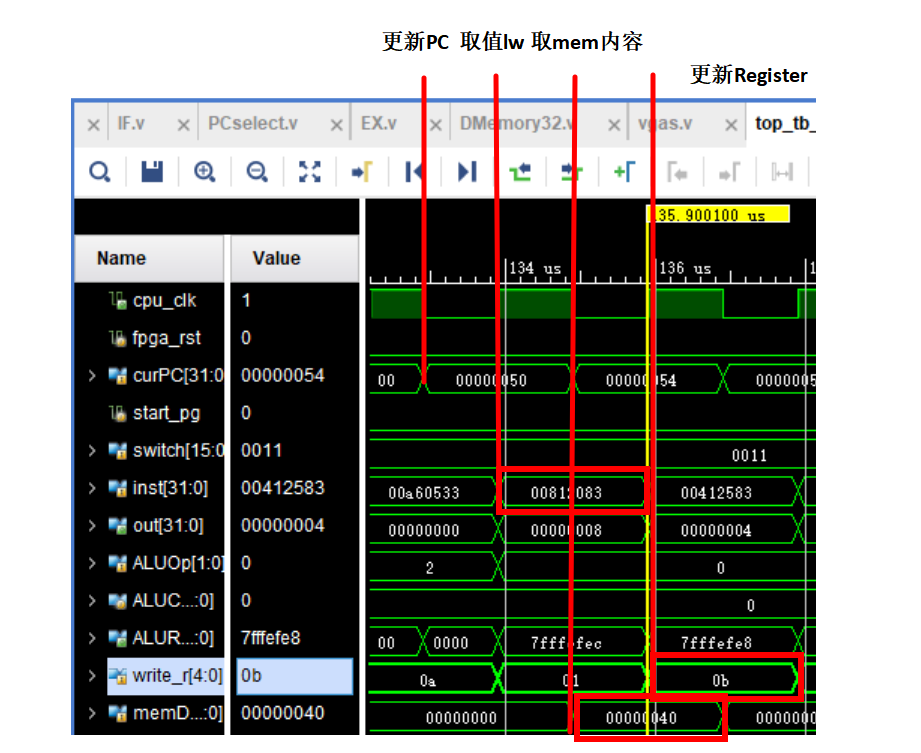921x753 pixels.
Task: Switch to the PCselect.v tab
Action: click(x=253, y=123)
